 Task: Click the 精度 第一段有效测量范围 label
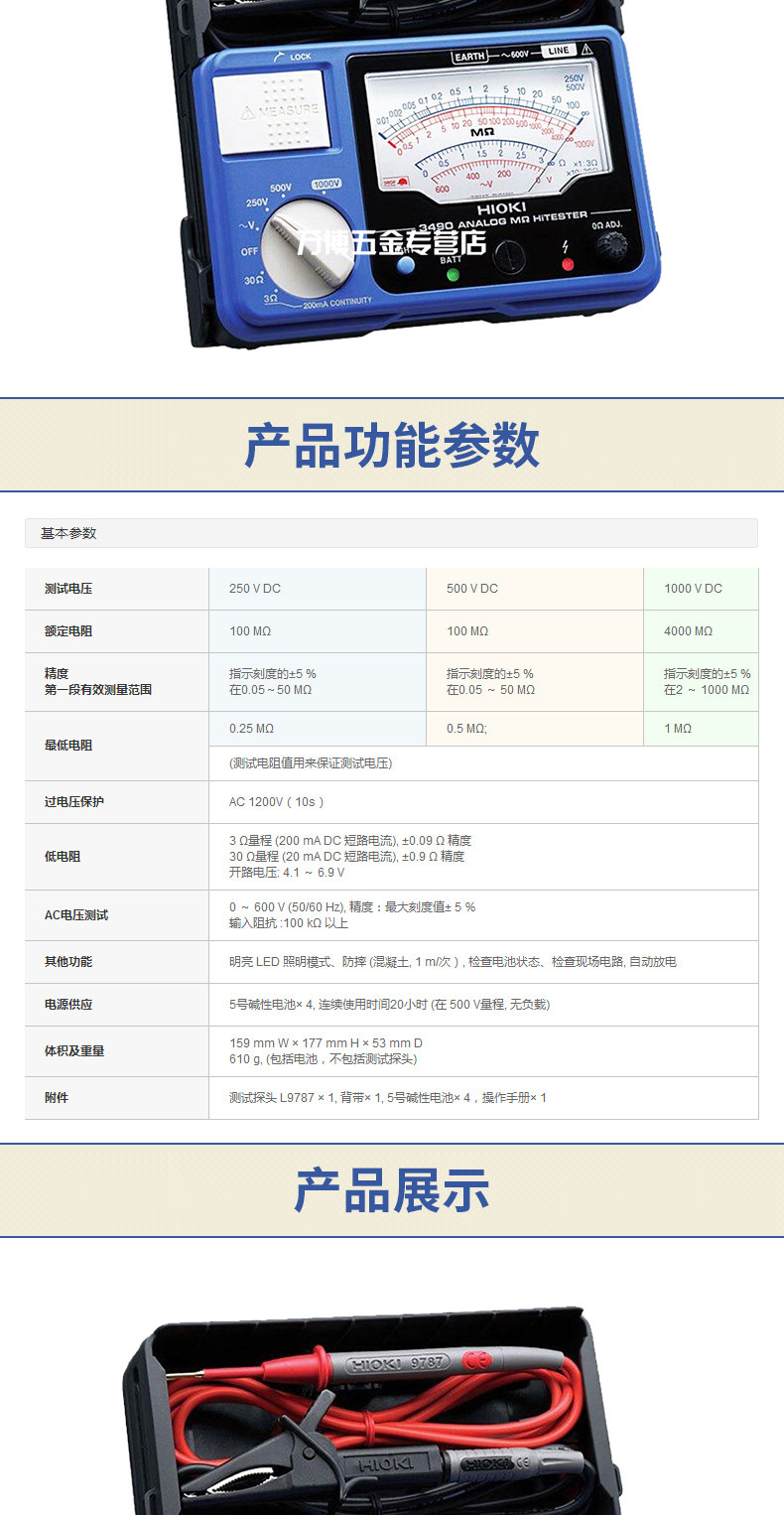pos(98,681)
